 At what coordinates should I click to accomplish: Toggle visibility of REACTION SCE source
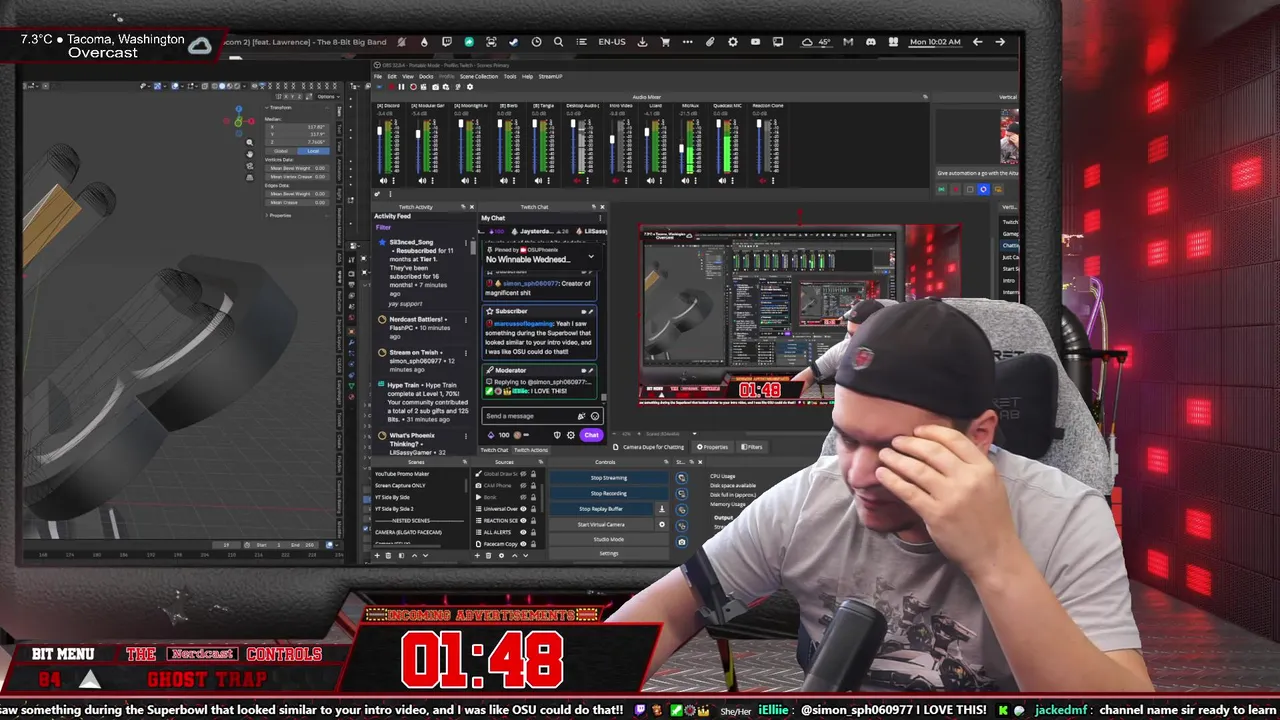pos(523,521)
